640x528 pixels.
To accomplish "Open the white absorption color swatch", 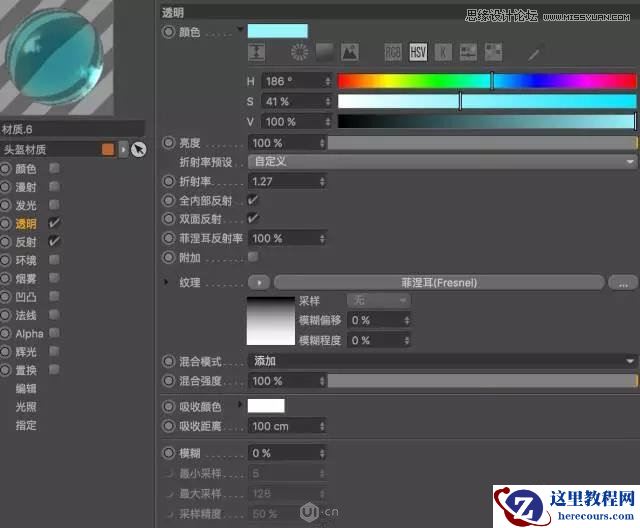I will point(266,406).
